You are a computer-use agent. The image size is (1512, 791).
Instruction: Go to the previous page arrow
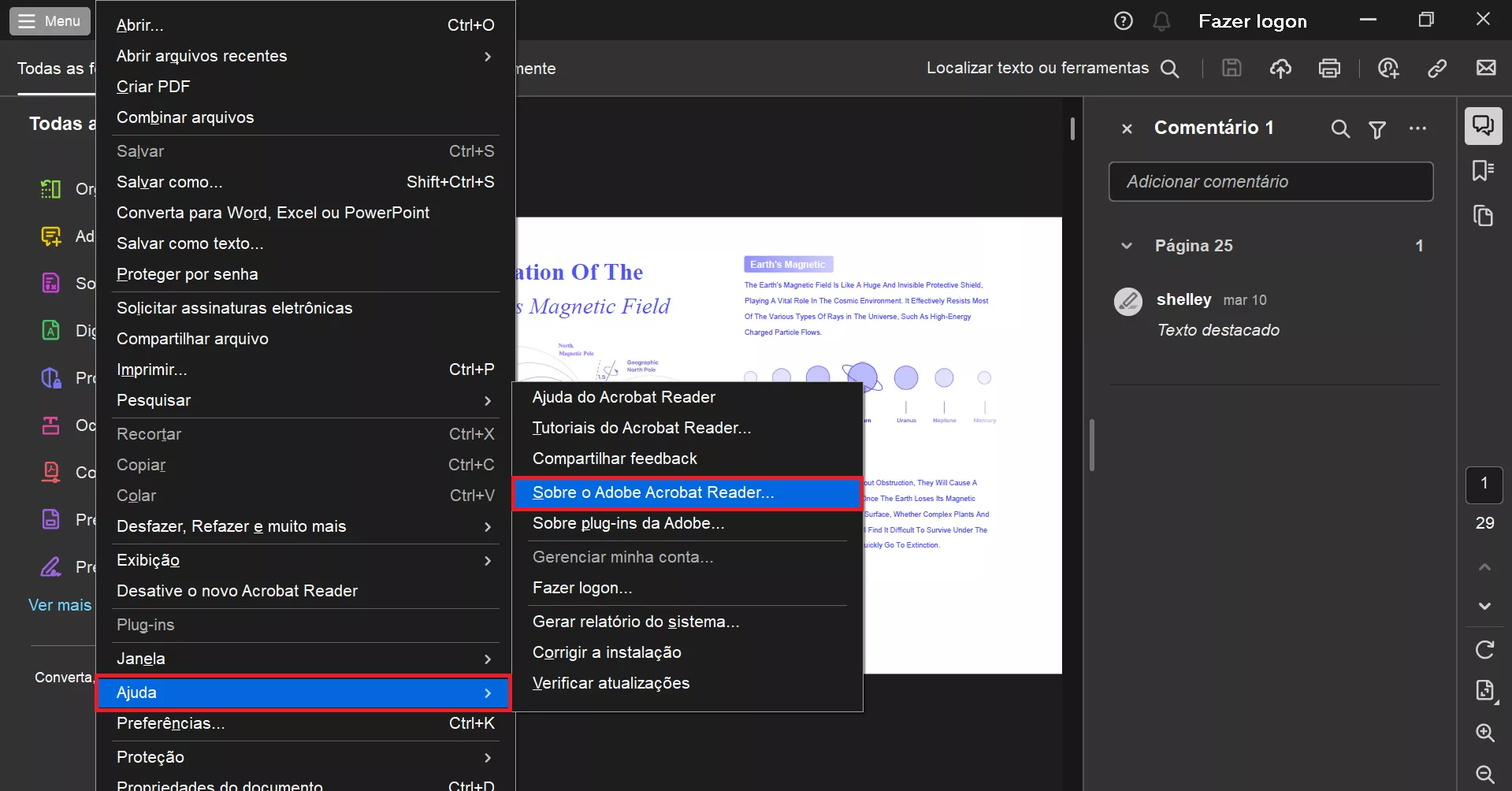coord(1484,566)
